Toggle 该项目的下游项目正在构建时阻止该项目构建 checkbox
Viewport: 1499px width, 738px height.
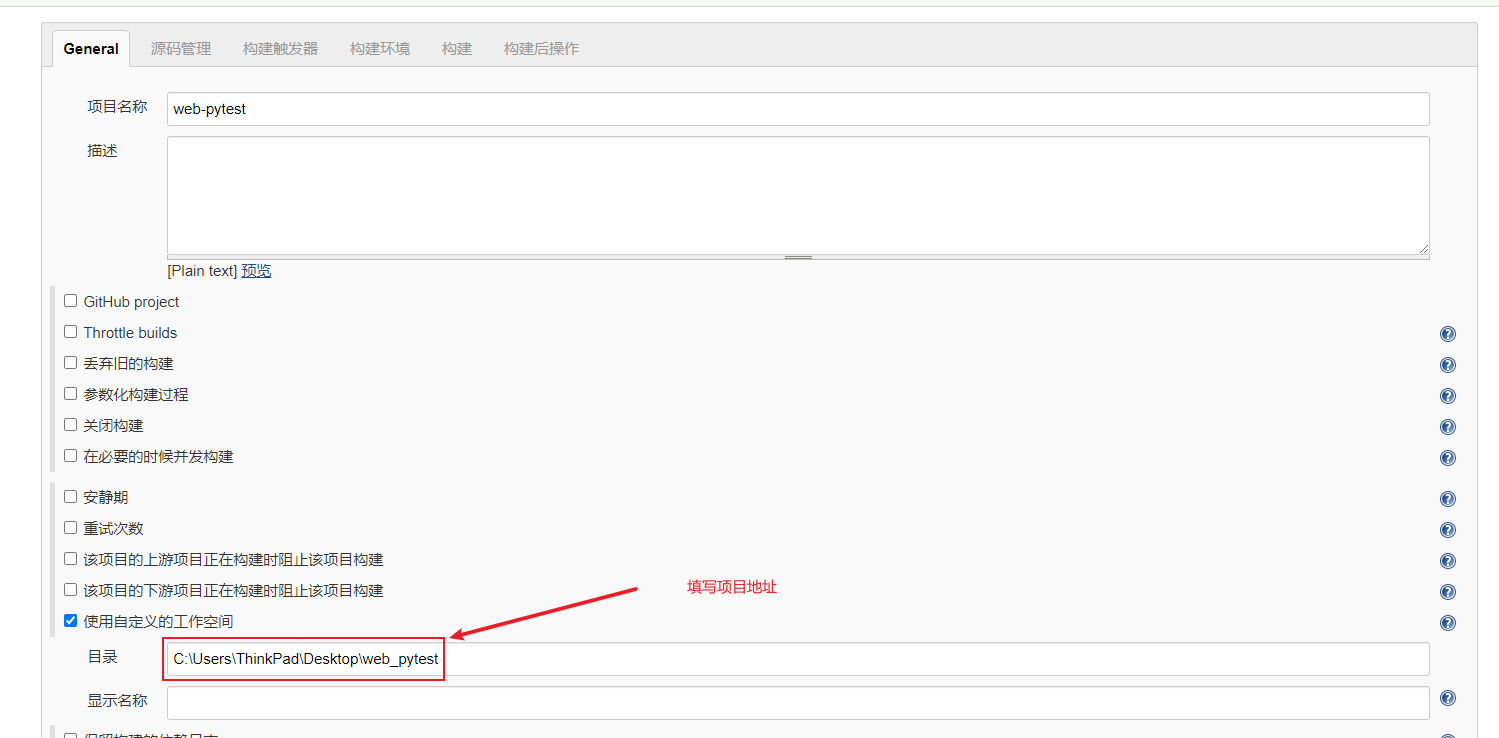(70, 589)
